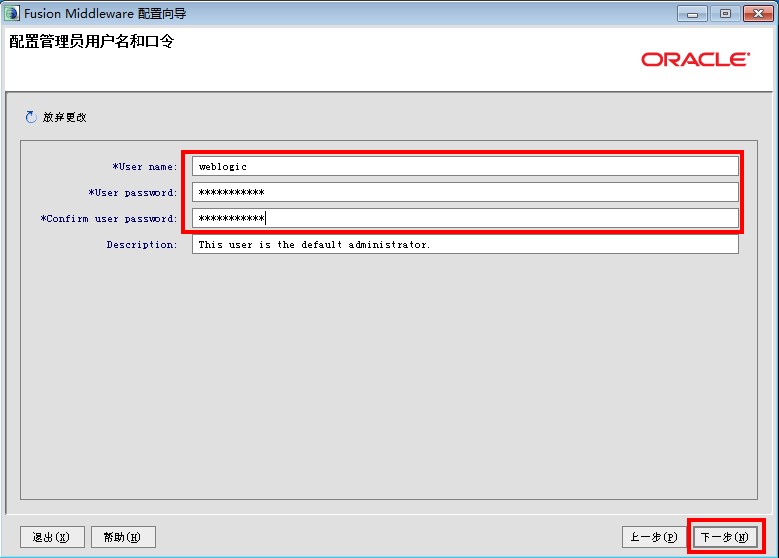Click inside the User name field
The image size is (779, 558).
point(465,166)
